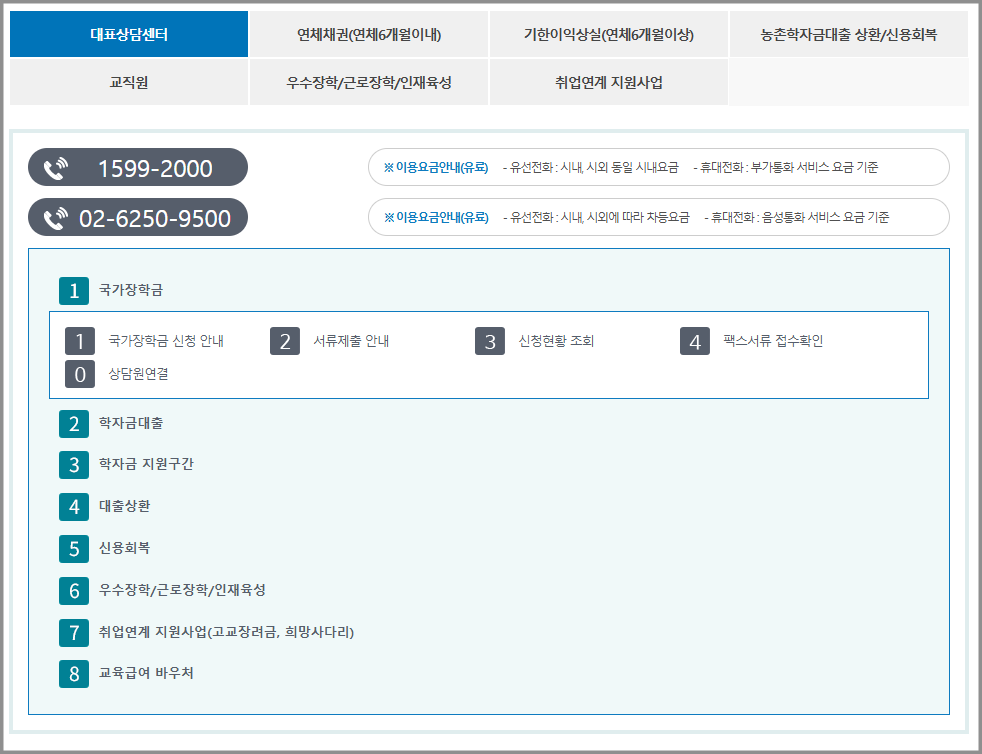Open the 농촌학자금대출 상환/신용회복 tab
The width and height of the screenshot is (982, 754).
point(847,33)
